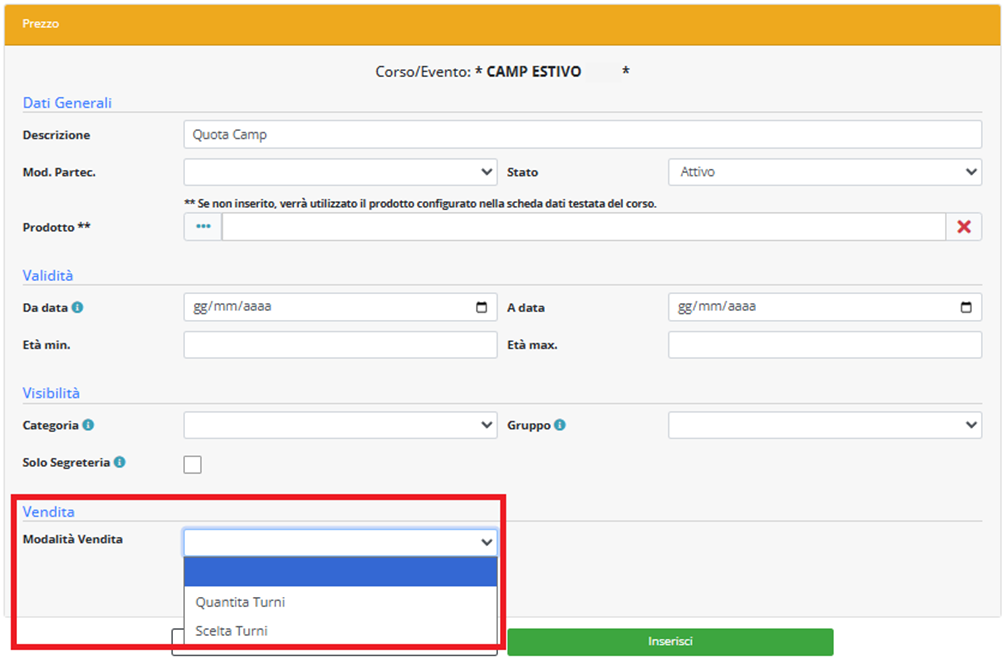Open the Categoria dropdown
The image size is (1004, 662).
[x=340, y=425]
